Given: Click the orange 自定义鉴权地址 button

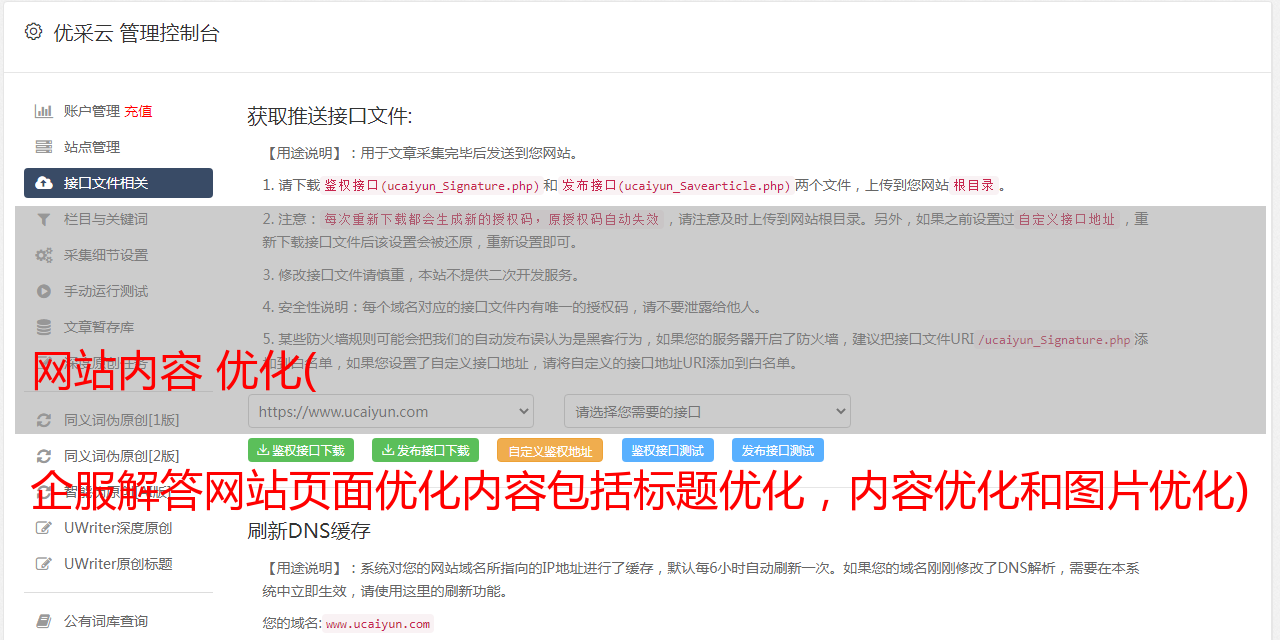Looking at the screenshot, I should (x=550, y=450).
